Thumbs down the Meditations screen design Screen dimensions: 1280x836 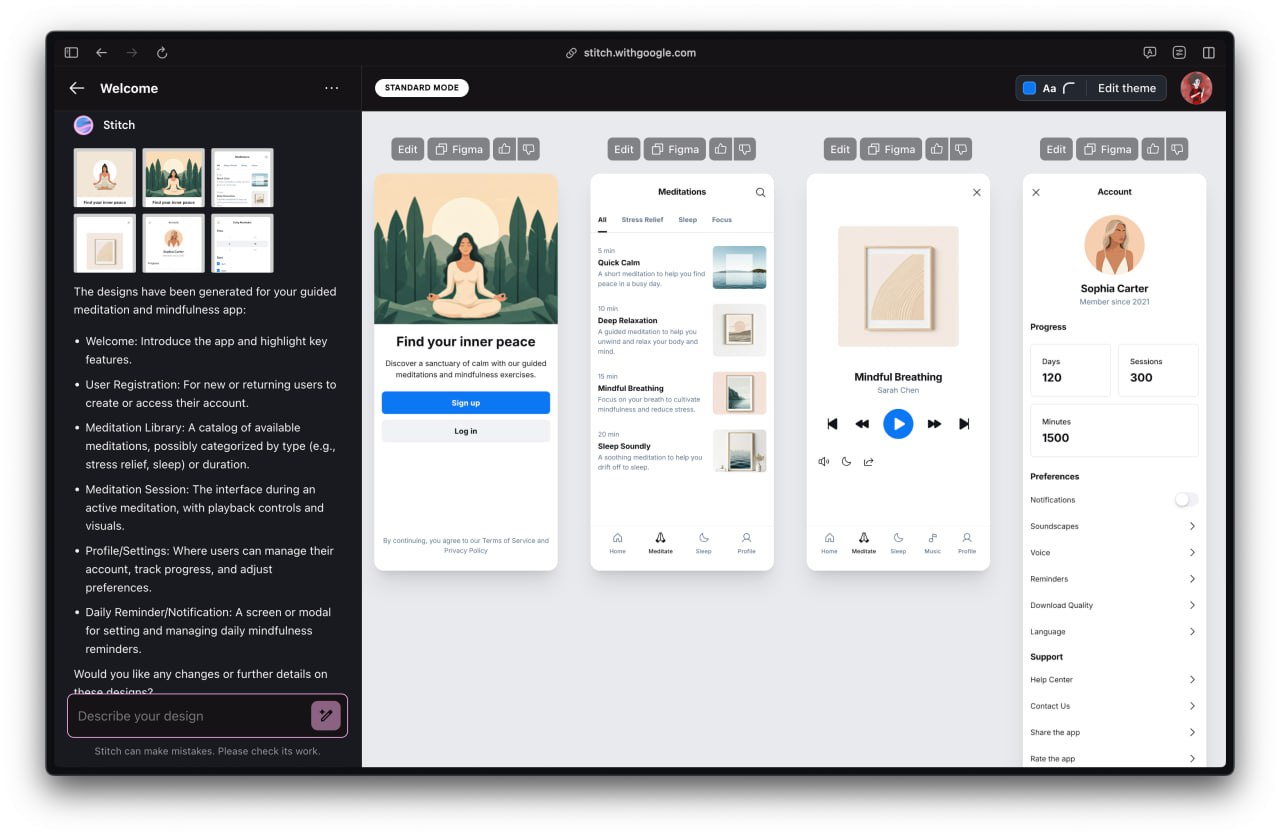[746, 149]
